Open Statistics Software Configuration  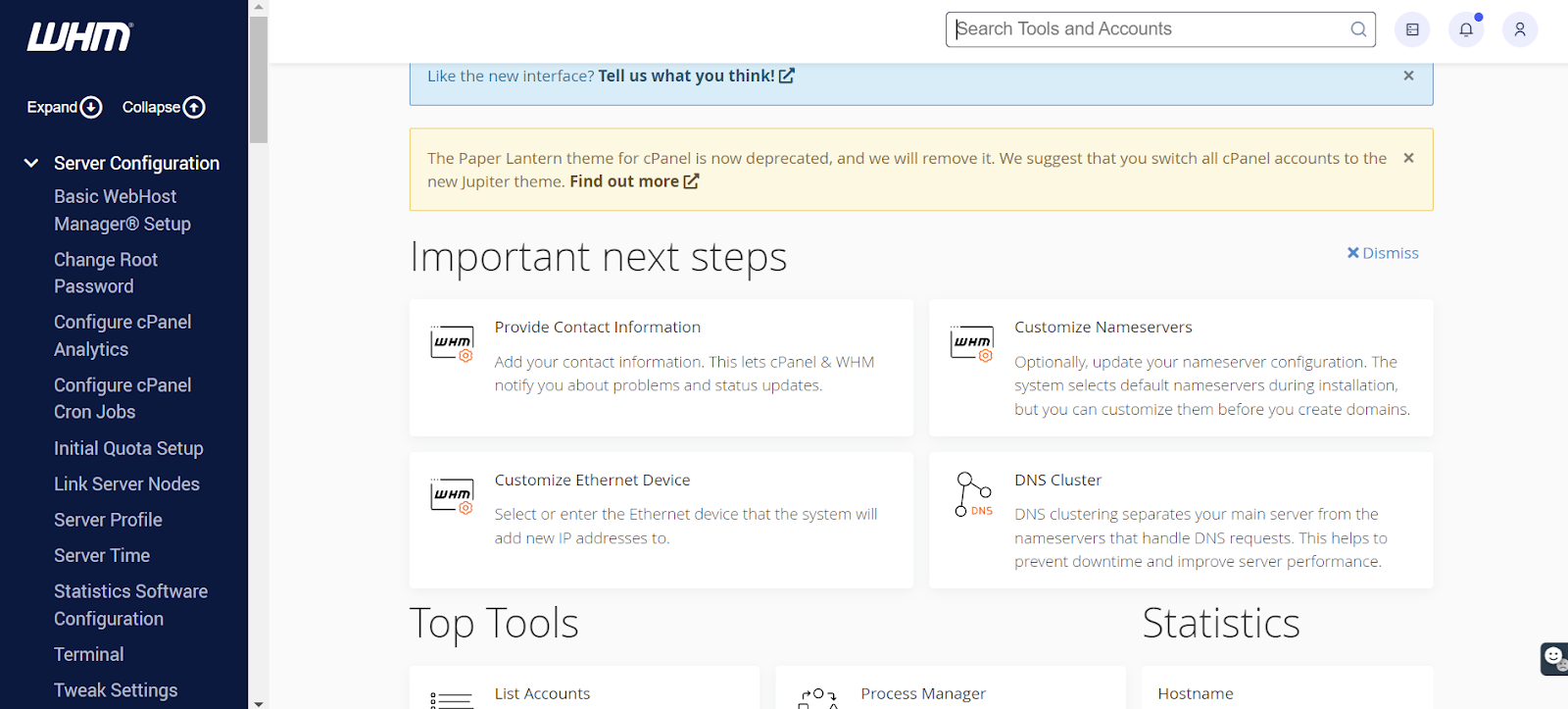130,605
